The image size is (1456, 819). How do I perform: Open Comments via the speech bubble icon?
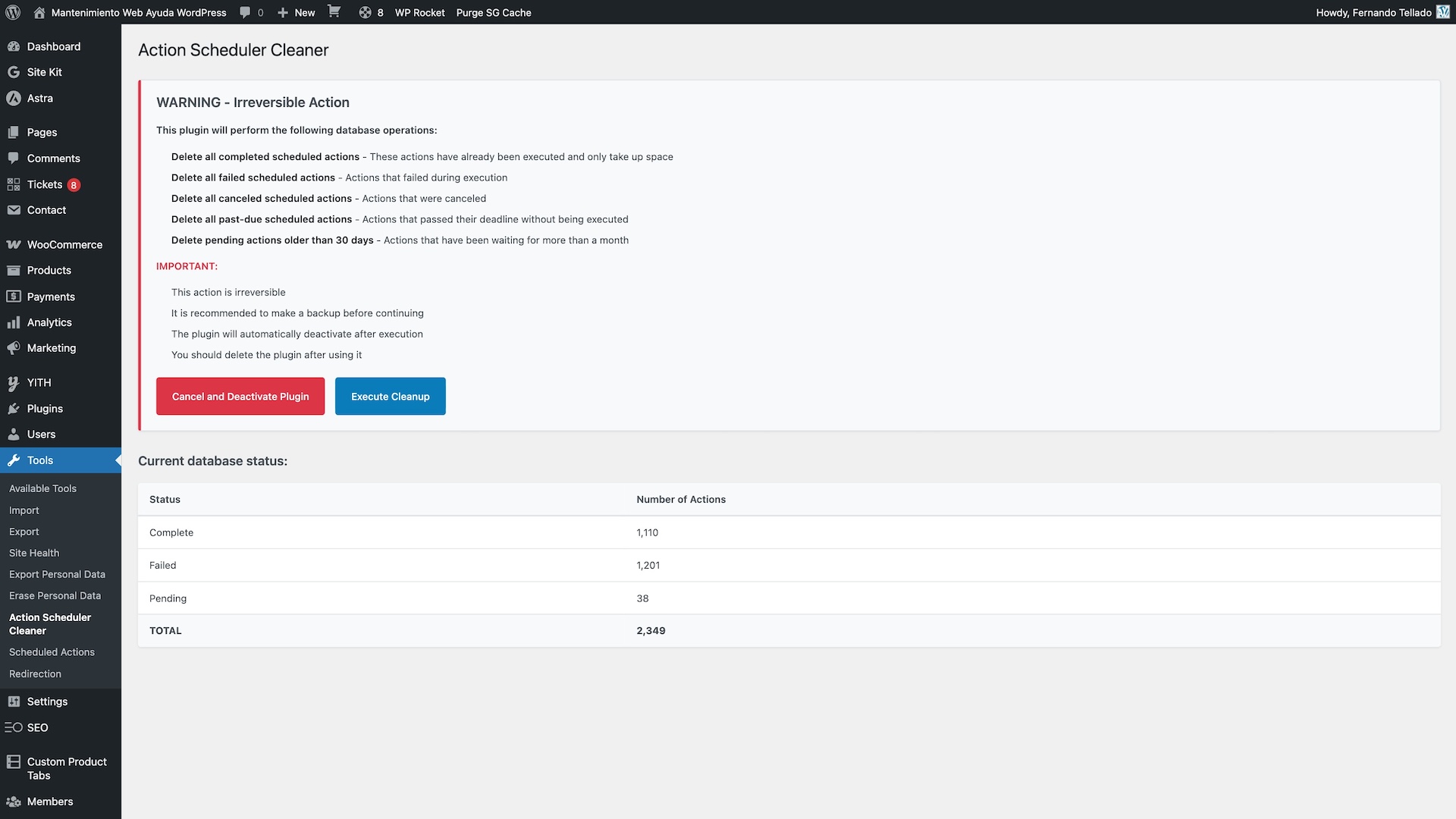(244, 12)
